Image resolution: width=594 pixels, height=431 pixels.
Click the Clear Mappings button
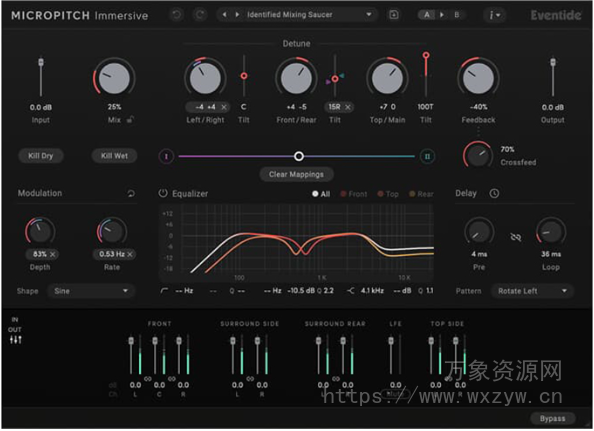point(296,175)
